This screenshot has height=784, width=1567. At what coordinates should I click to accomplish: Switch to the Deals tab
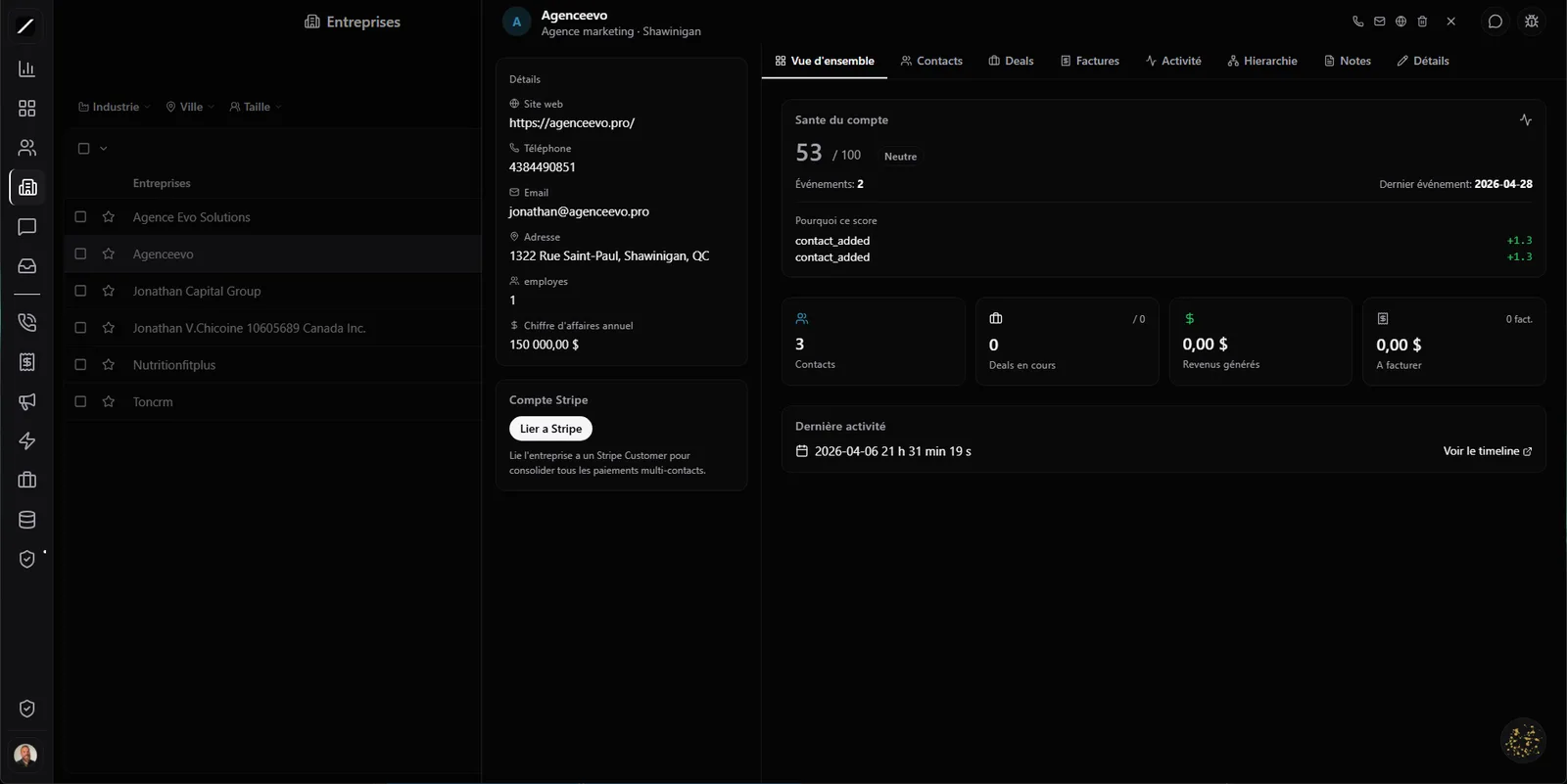coord(1011,61)
